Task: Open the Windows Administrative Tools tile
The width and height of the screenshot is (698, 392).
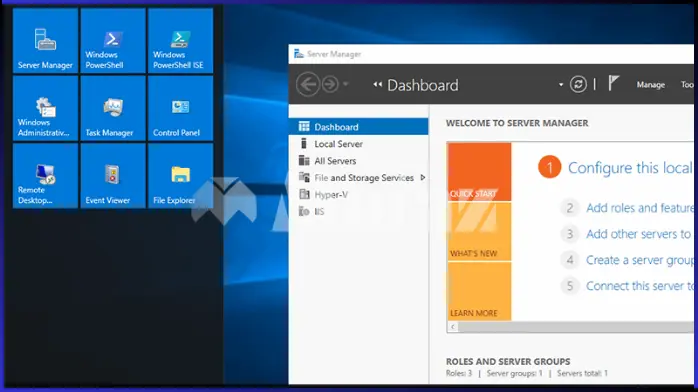Action: (x=45, y=108)
